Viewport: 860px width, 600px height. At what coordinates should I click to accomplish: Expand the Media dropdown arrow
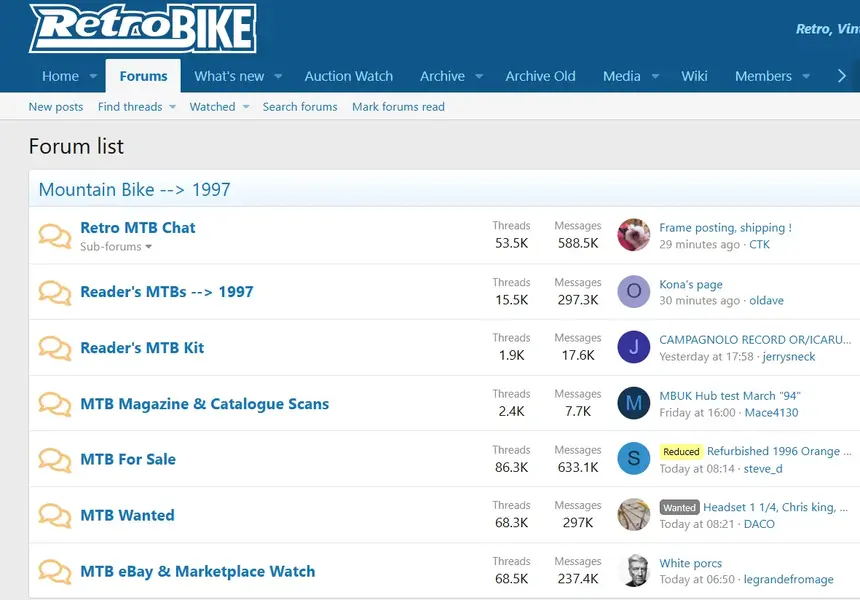(655, 76)
